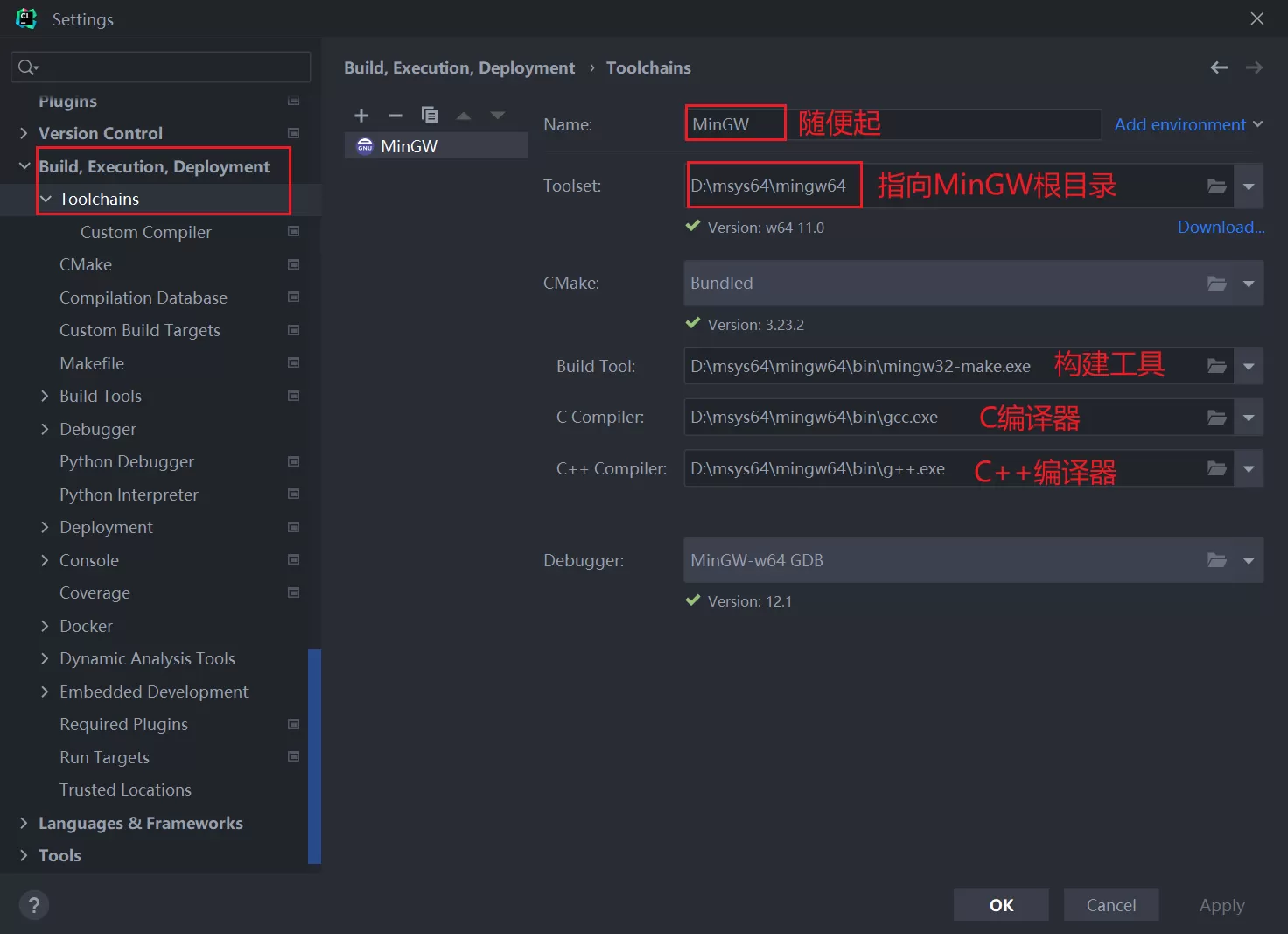Click CLion logo in title bar
This screenshot has width=1288, height=934.
click(x=26, y=18)
